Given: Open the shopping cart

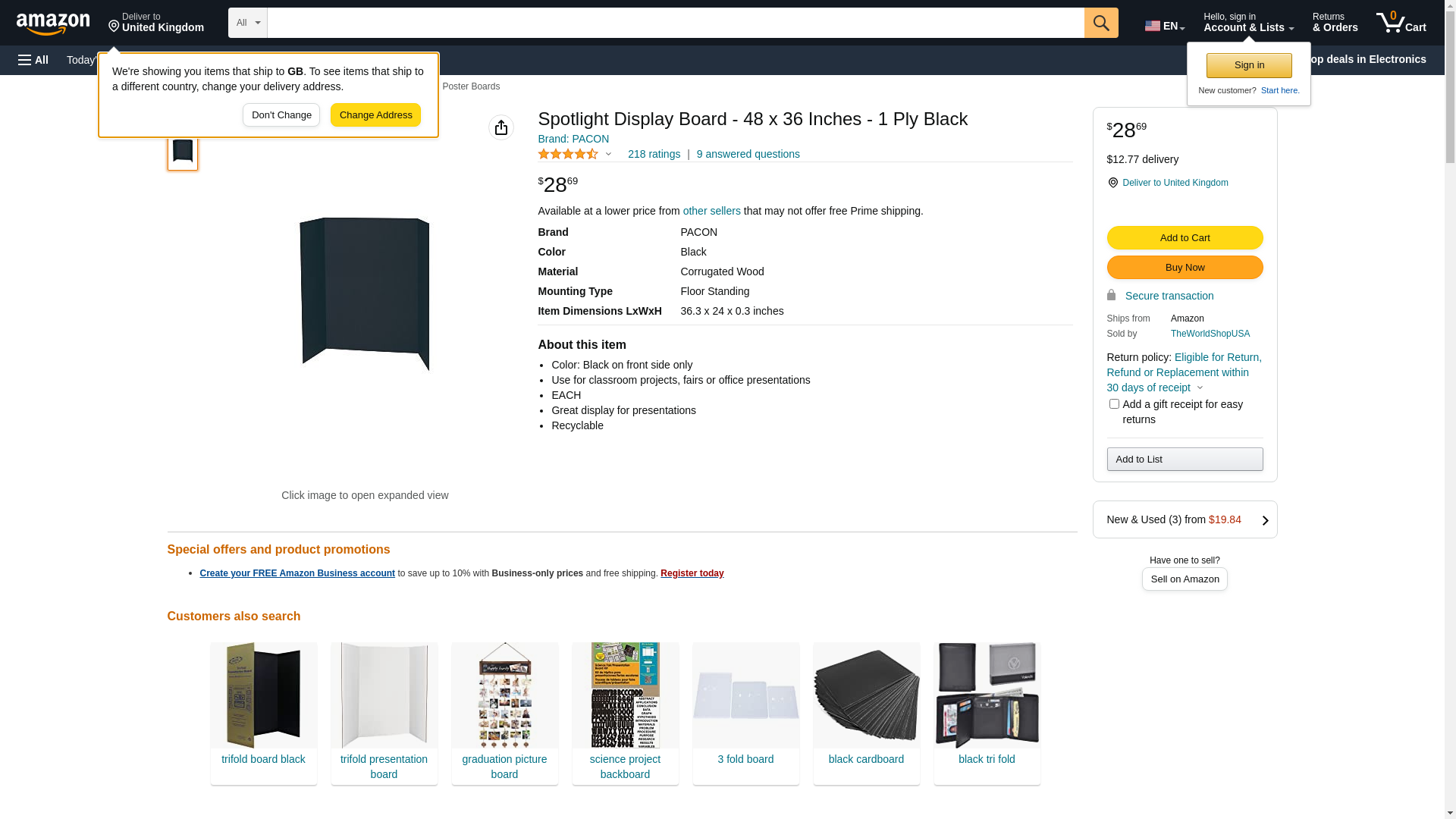Looking at the screenshot, I should click(x=1401, y=23).
